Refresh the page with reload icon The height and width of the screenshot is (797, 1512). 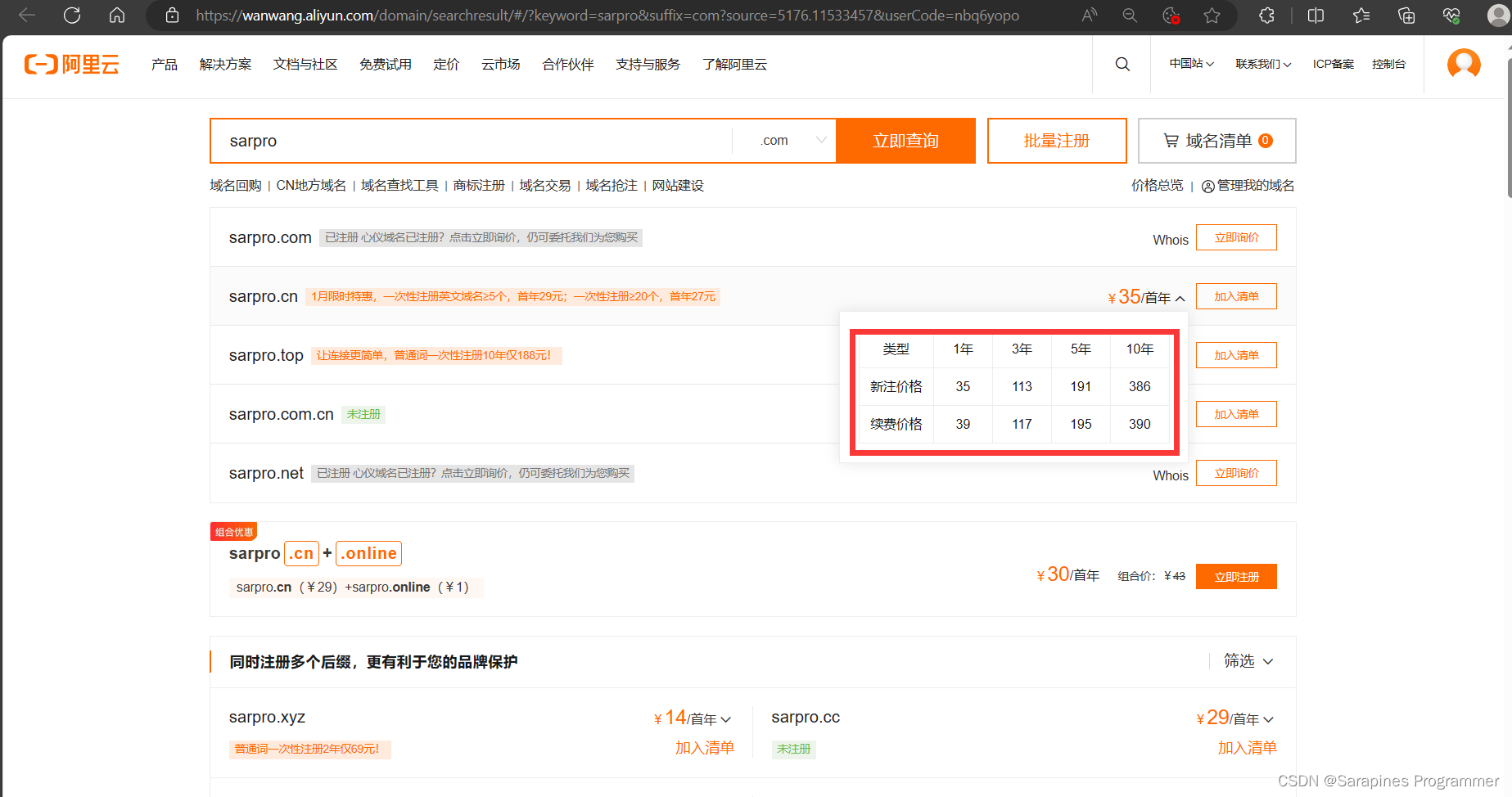(72, 15)
